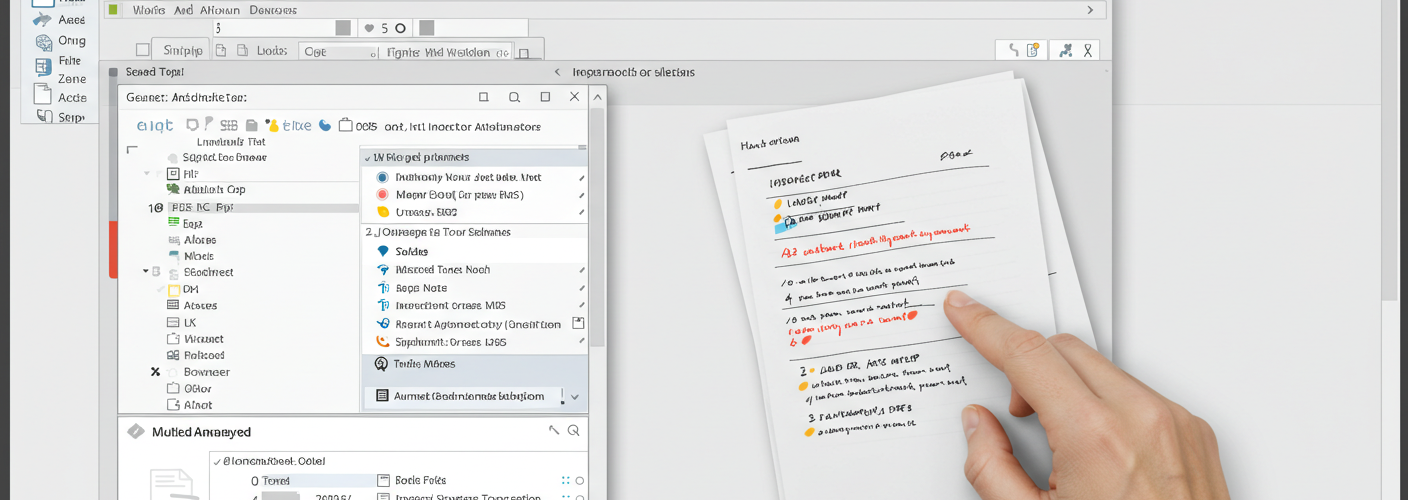Click the gray swatch after the input field

pyautogui.click(x=343, y=29)
